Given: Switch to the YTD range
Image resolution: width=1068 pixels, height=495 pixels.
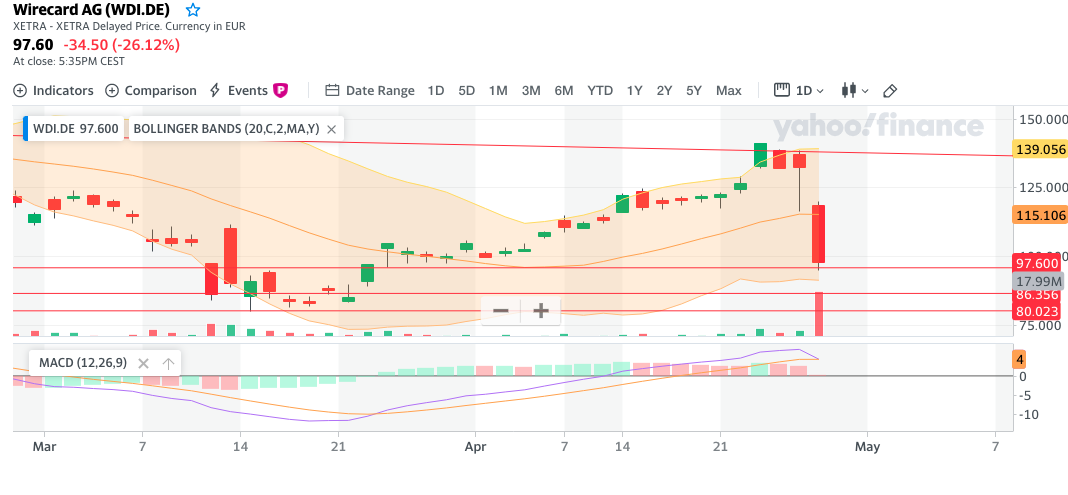Looking at the screenshot, I should click(600, 90).
